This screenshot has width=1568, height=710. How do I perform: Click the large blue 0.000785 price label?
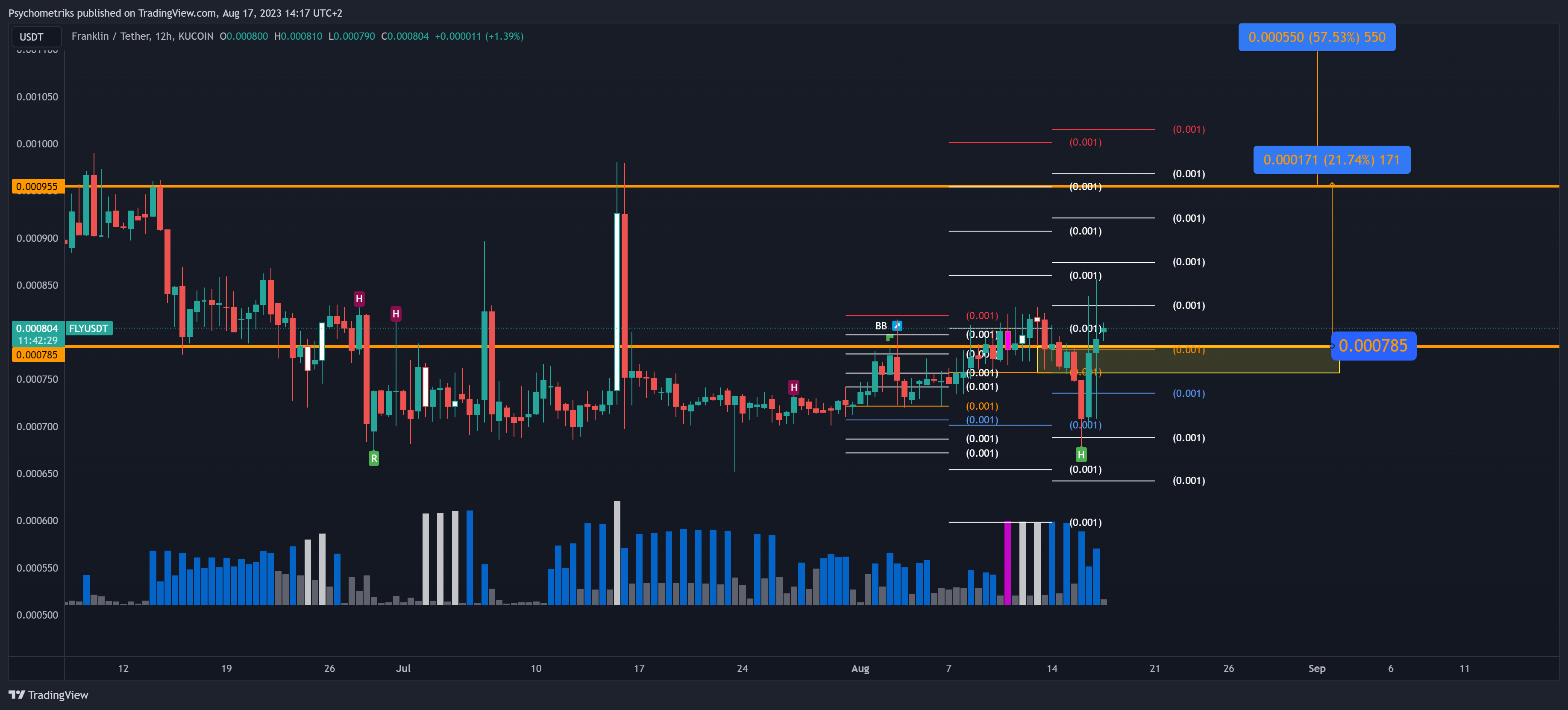[1373, 346]
